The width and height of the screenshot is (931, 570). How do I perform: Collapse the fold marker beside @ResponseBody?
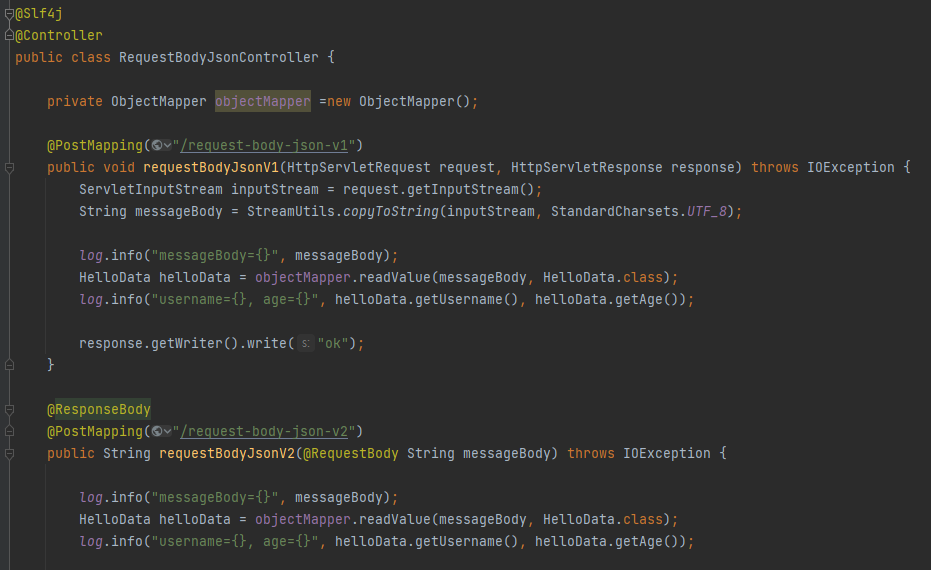pos(9,410)
